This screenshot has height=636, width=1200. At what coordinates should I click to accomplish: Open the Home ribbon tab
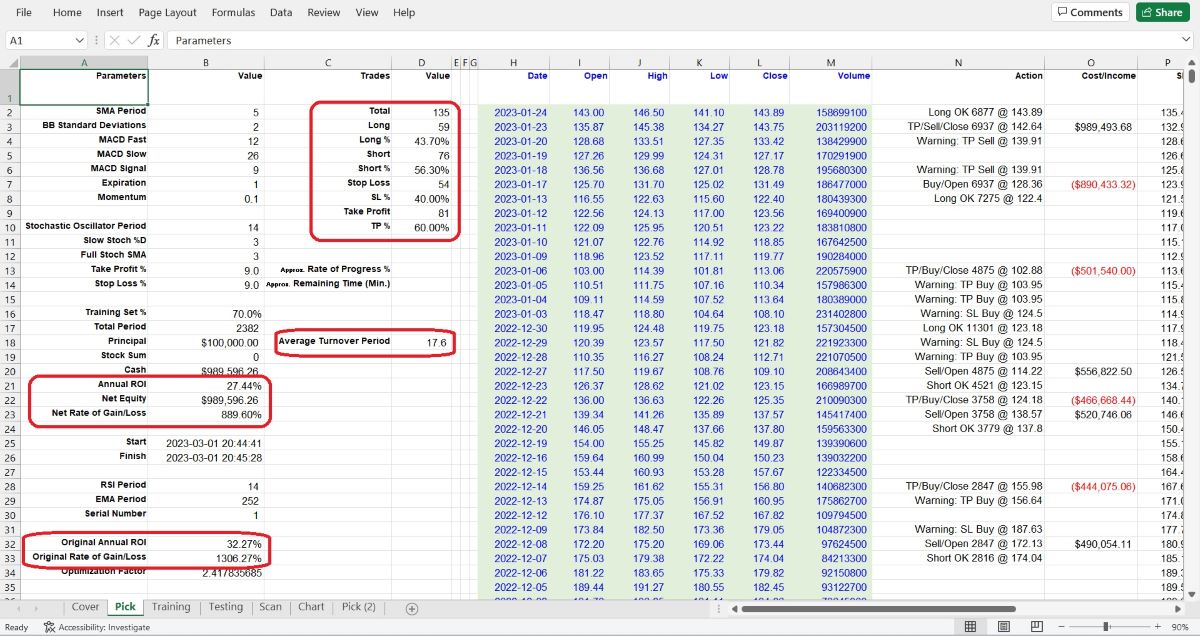[67, 12]
